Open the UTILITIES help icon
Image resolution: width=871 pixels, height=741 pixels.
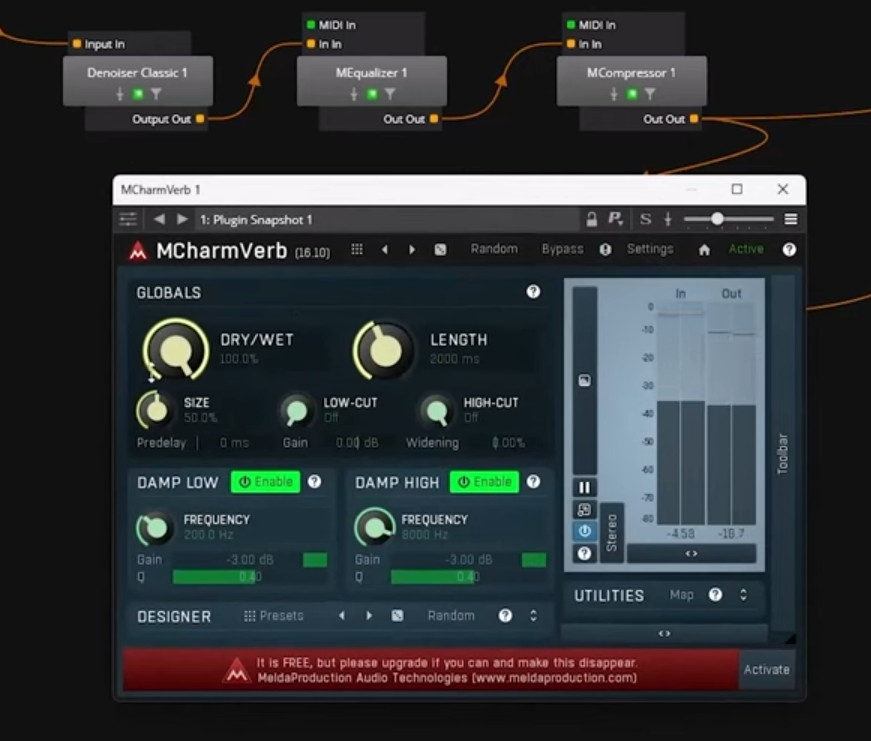715,595
